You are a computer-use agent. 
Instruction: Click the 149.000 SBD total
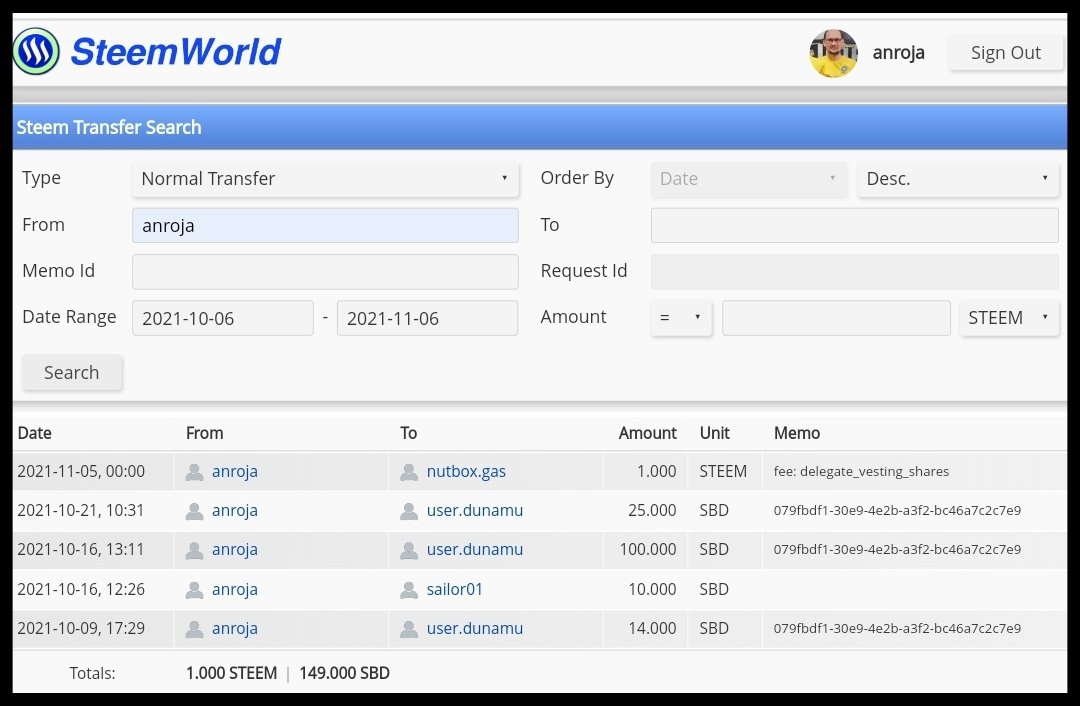click(x=344, y=674)
